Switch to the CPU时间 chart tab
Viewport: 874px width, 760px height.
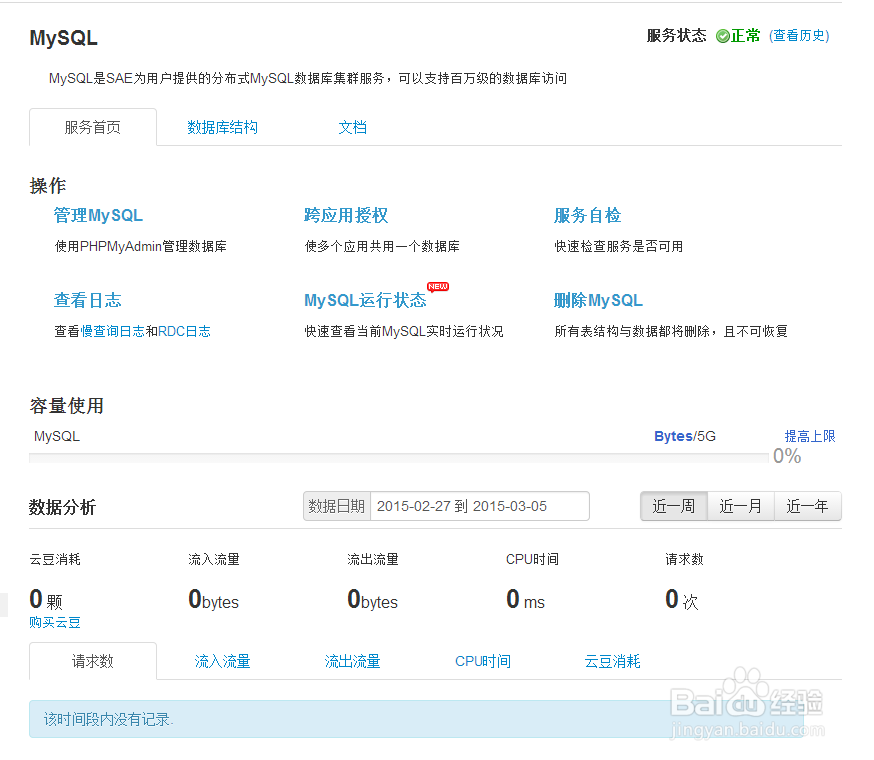click(x=483, y=661)
